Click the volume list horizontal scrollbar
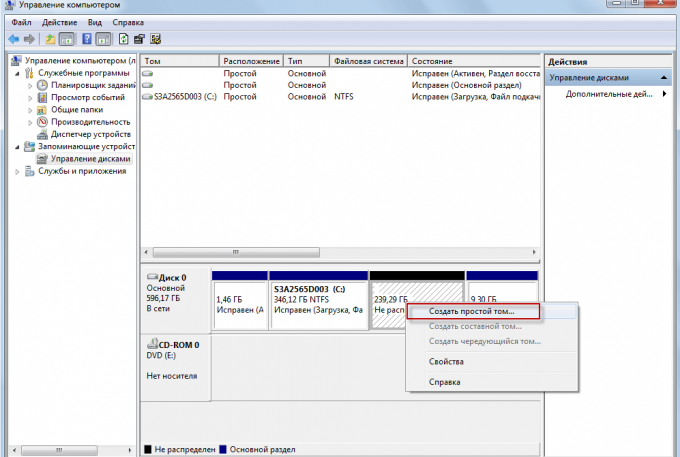Image resolution: width=680 pixels, height=457 pixels. click(340, 253)
